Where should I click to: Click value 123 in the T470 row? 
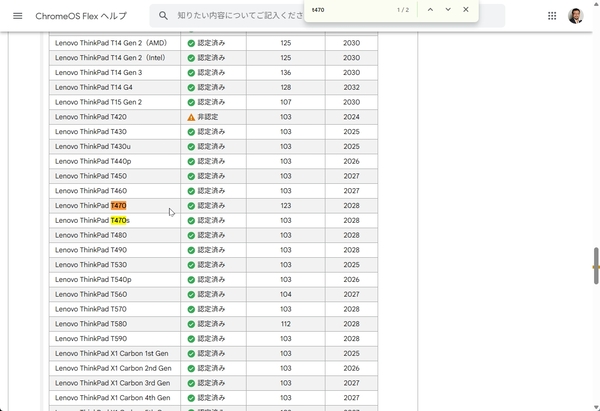tap(286, 206)
